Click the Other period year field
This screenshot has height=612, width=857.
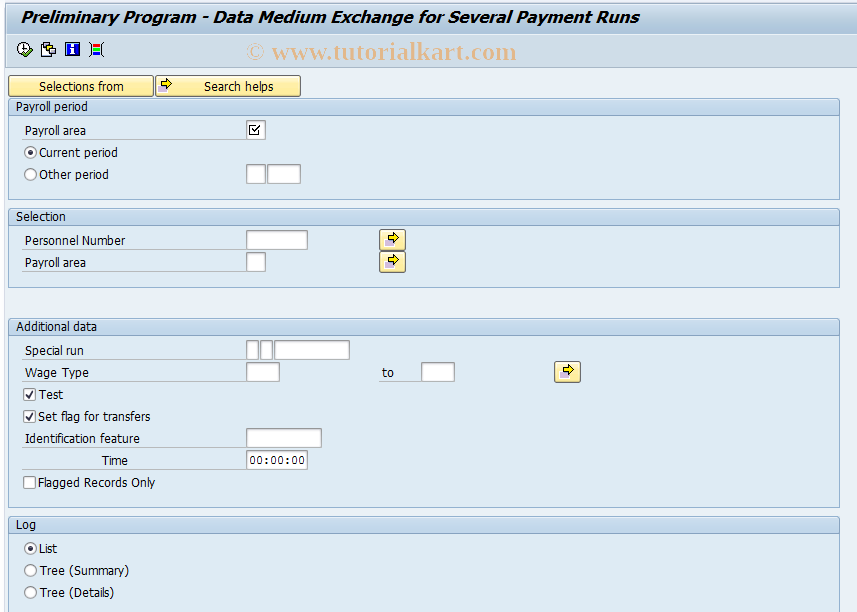coord(284,174)
